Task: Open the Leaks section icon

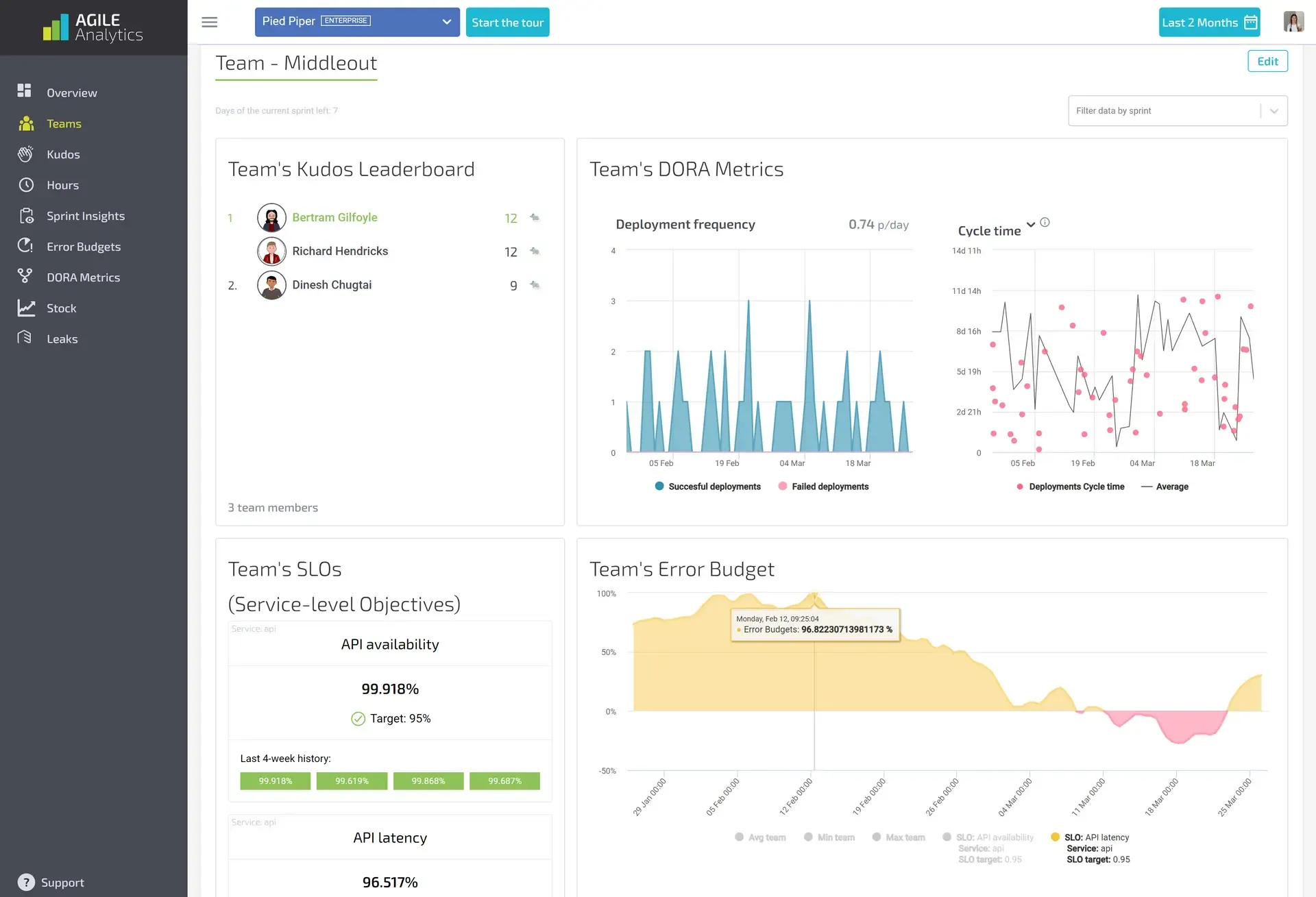Action: (x=24, y=338)
